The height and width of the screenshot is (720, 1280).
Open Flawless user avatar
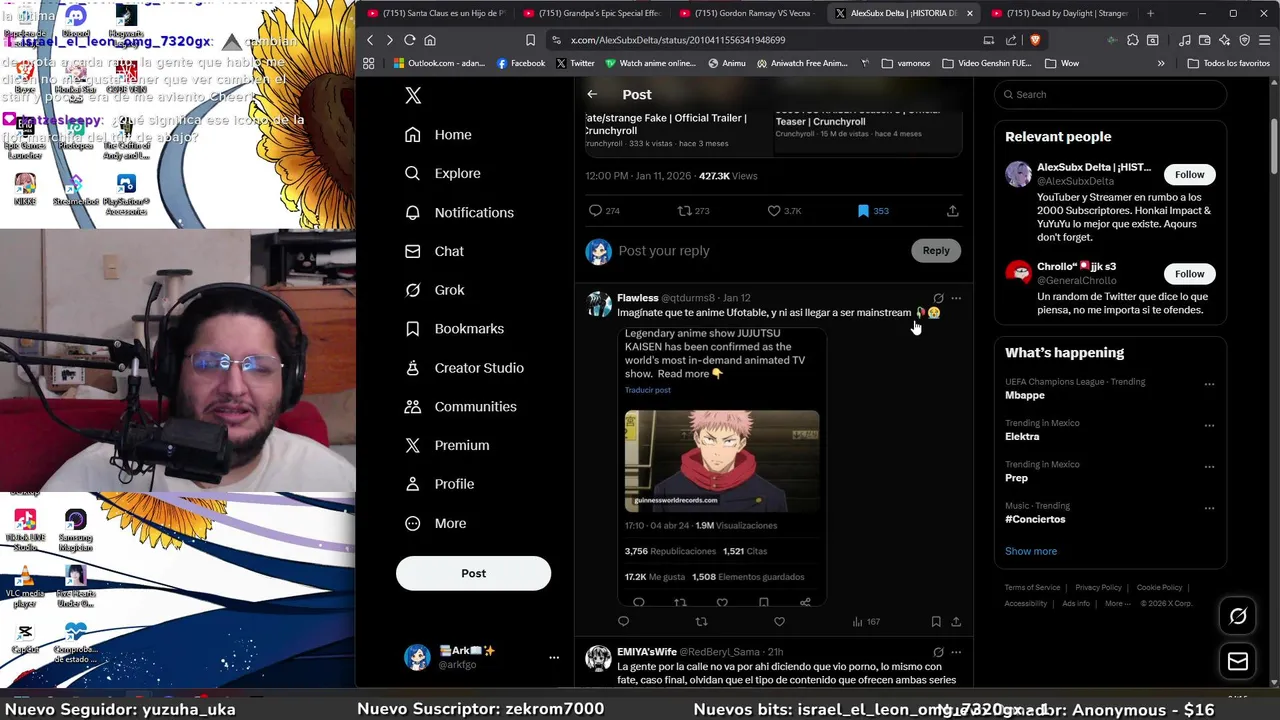coord(598,304)
